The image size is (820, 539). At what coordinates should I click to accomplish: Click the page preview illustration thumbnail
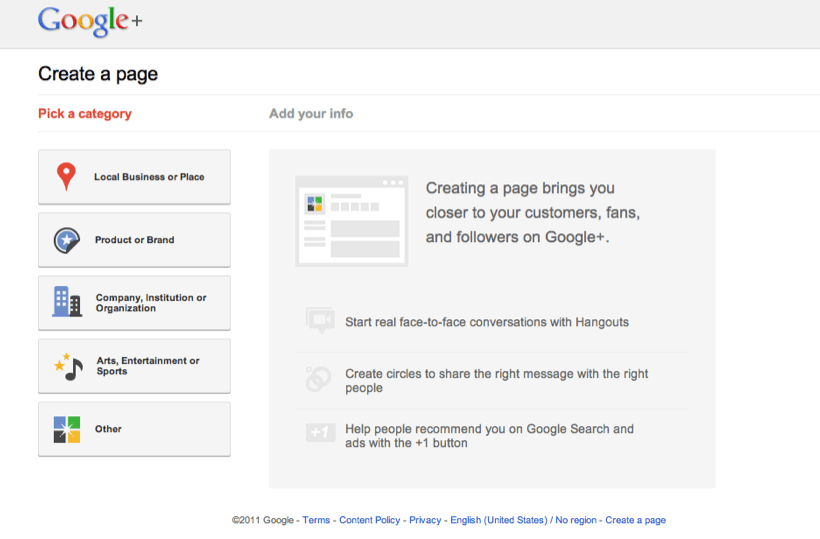(x=351, y=221)
